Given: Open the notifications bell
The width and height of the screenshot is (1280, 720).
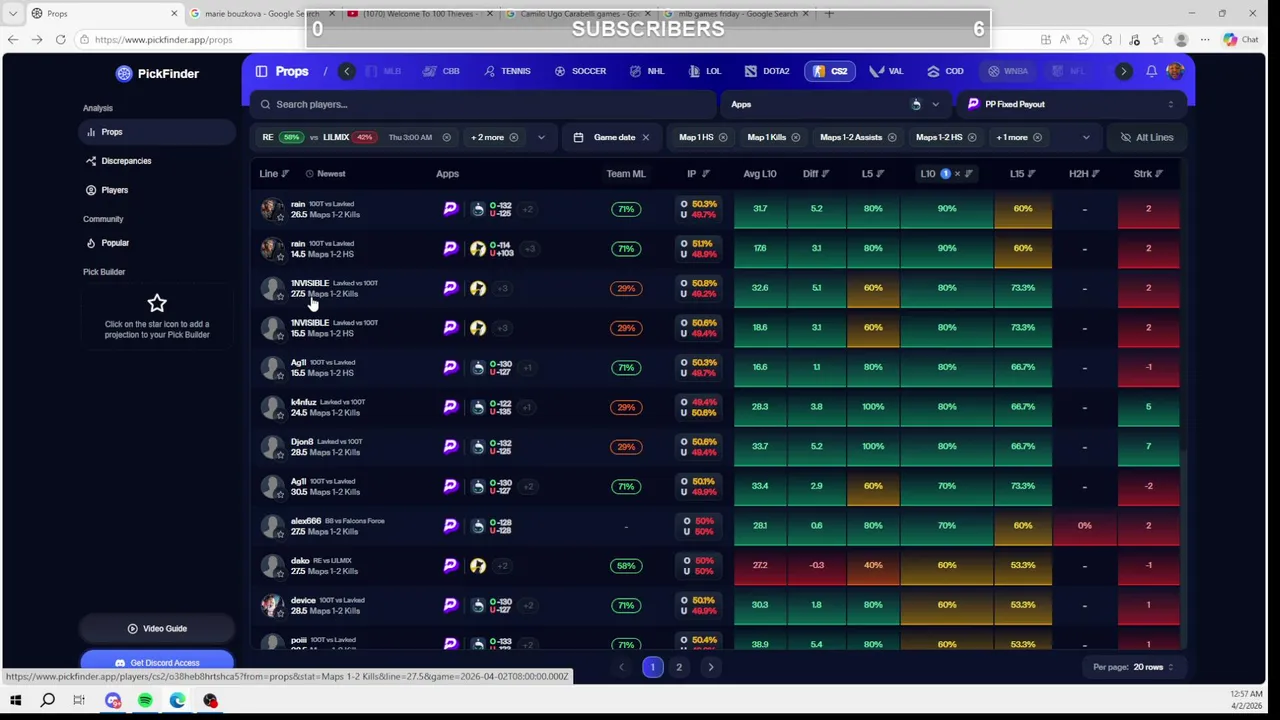Looking at the screenshot, I should (1151, 71).
